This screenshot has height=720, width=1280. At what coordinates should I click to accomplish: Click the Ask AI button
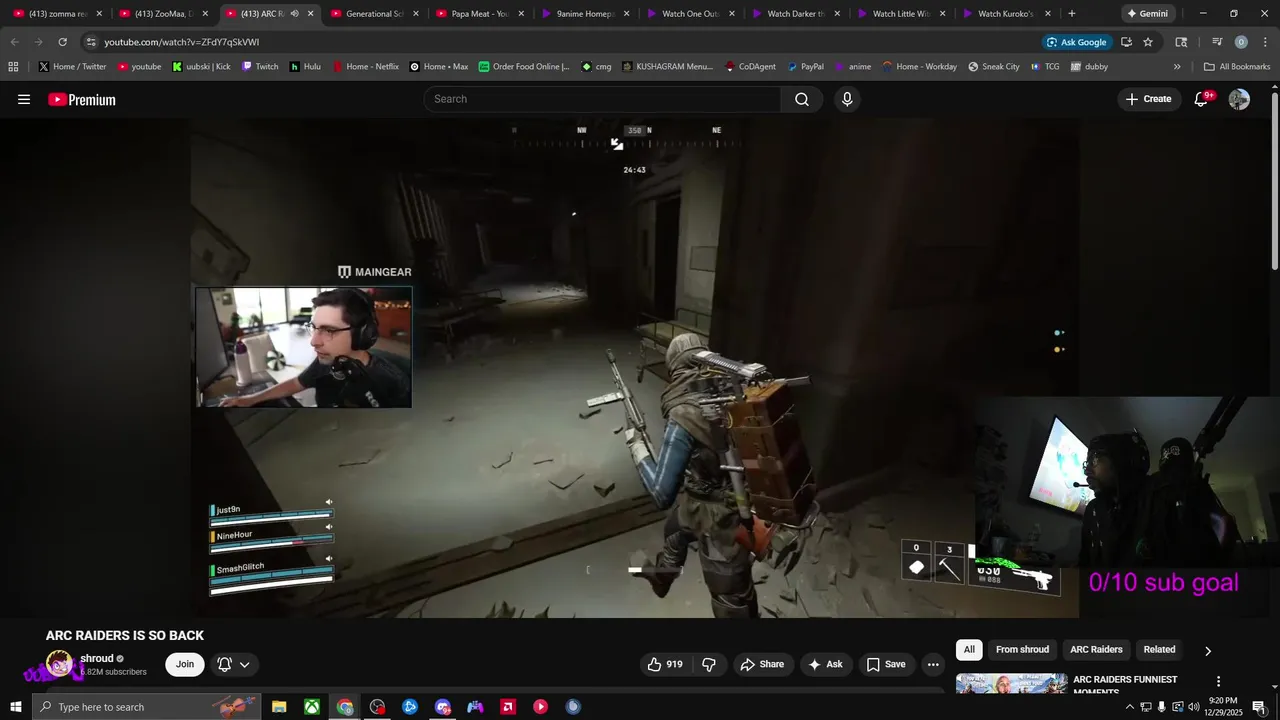click(x=826, y=664)
